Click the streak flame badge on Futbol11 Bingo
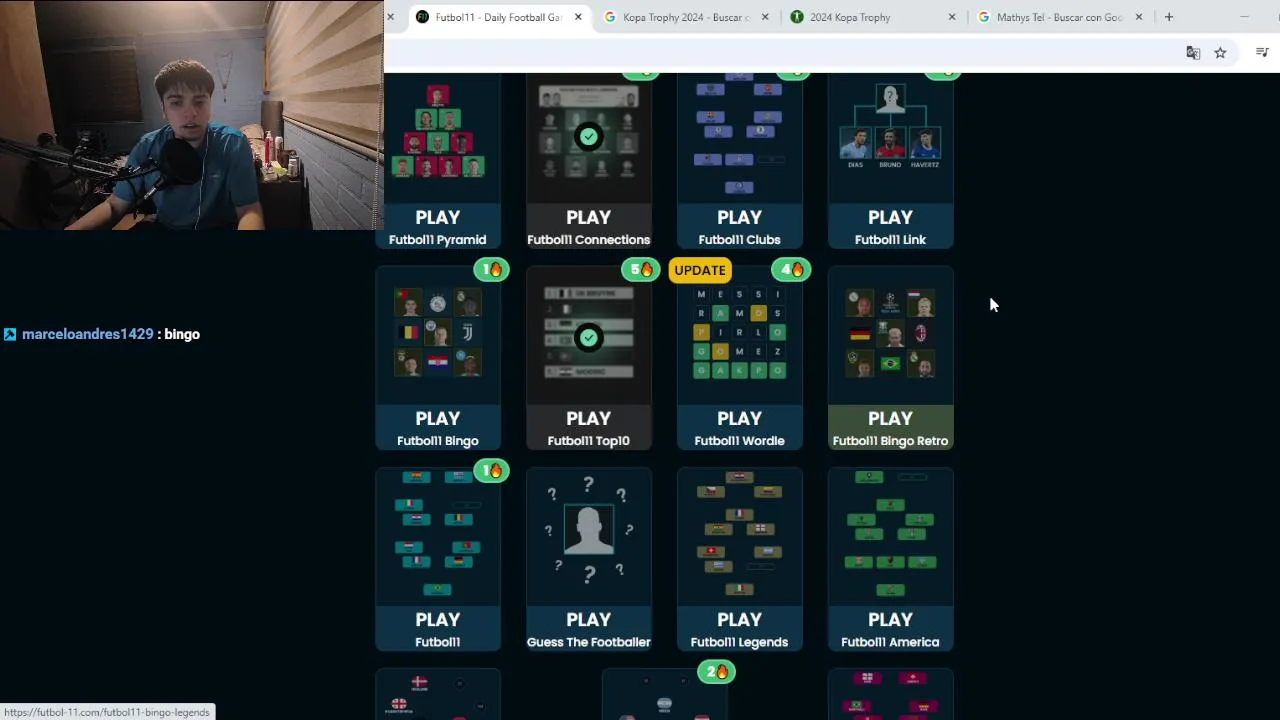The width and height of the screenshot is (1280, 720). [x=491, y=269]
